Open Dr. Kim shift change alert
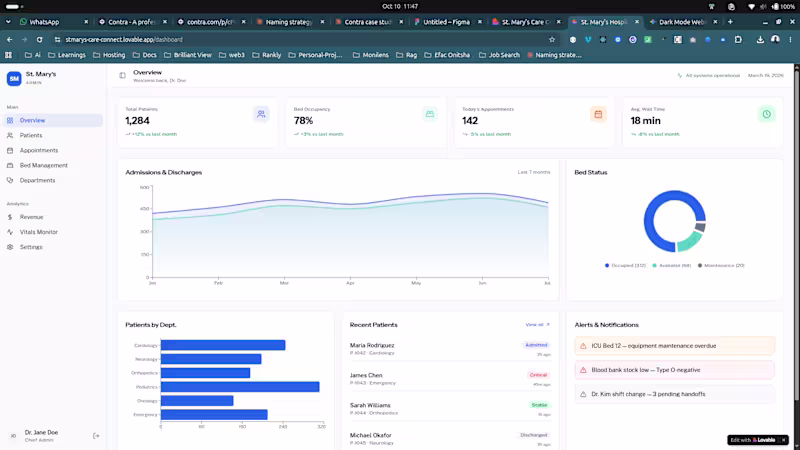This screenshot has height=450, width=800. tap(674, 394)
